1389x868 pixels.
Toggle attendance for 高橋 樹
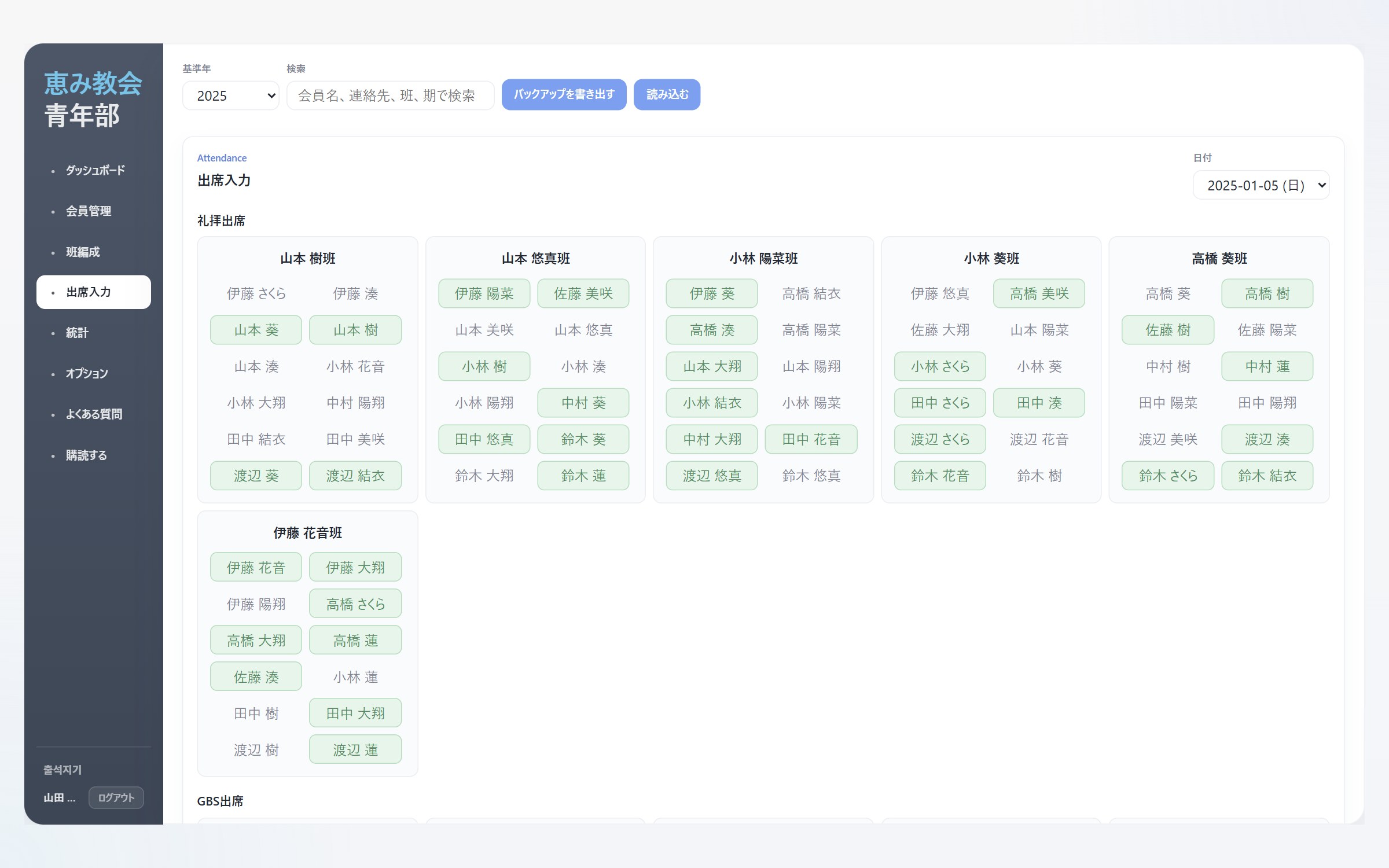1267,293
